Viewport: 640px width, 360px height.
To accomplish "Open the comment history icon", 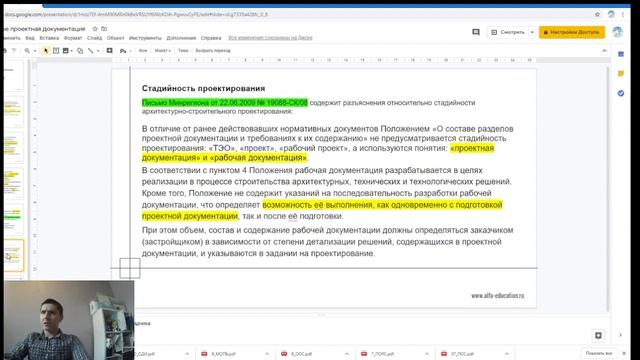I will (x=476, y=32).
